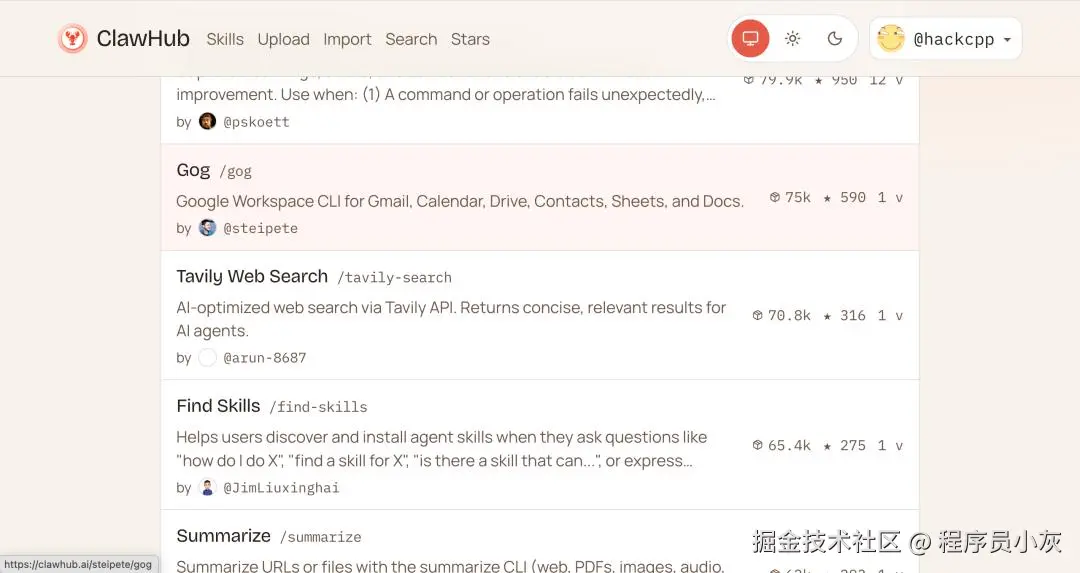Click the /tavily-search slug text
The width and height of the screenshot is (1080, 573).
click(394, 278)
